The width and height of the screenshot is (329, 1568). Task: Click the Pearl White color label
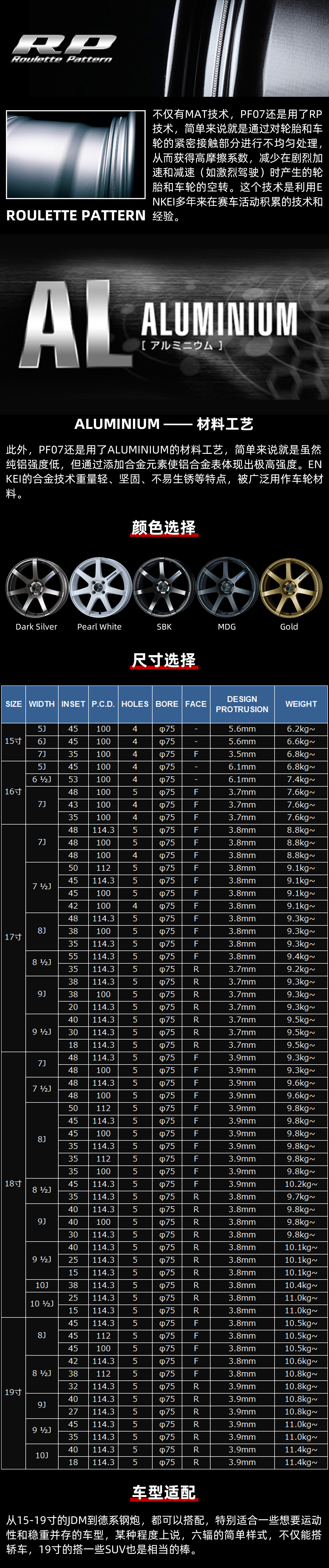(x=99, y=627)
